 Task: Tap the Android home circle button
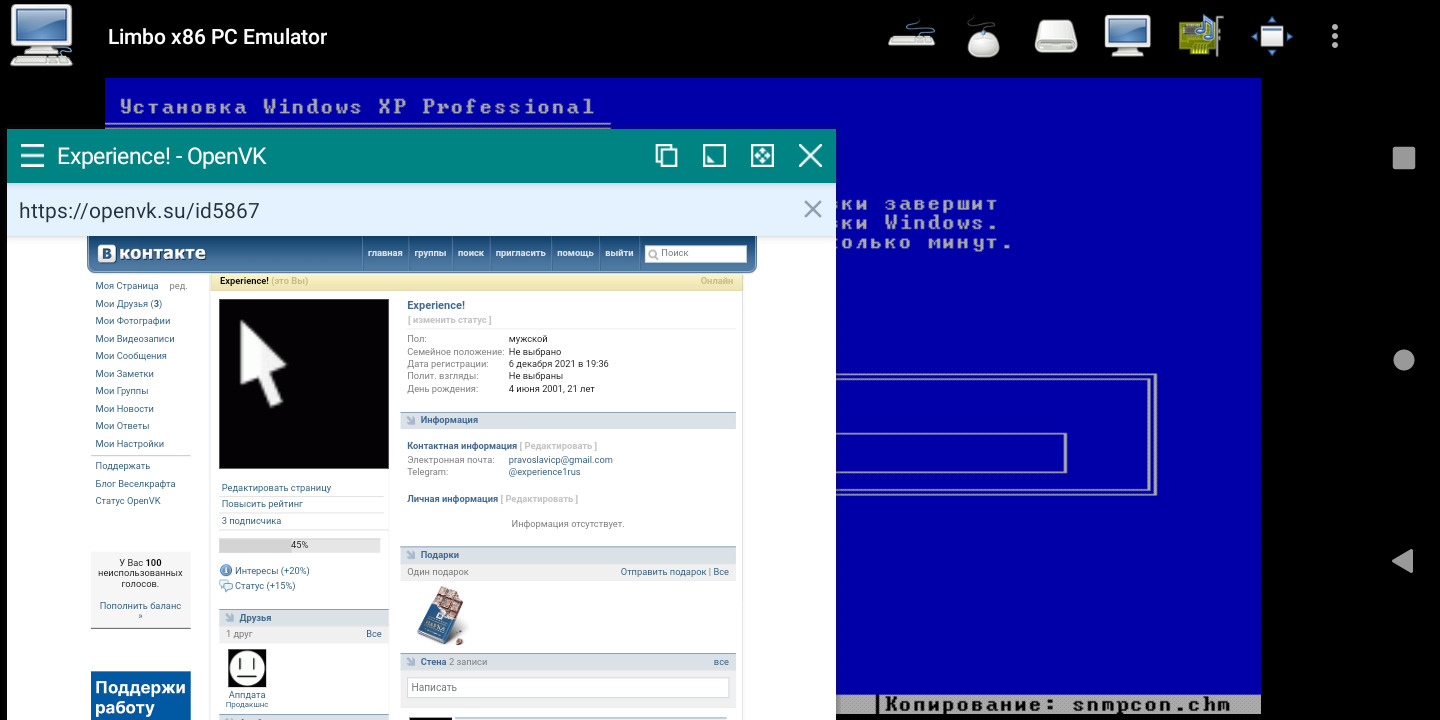(x=1404, y=360)
